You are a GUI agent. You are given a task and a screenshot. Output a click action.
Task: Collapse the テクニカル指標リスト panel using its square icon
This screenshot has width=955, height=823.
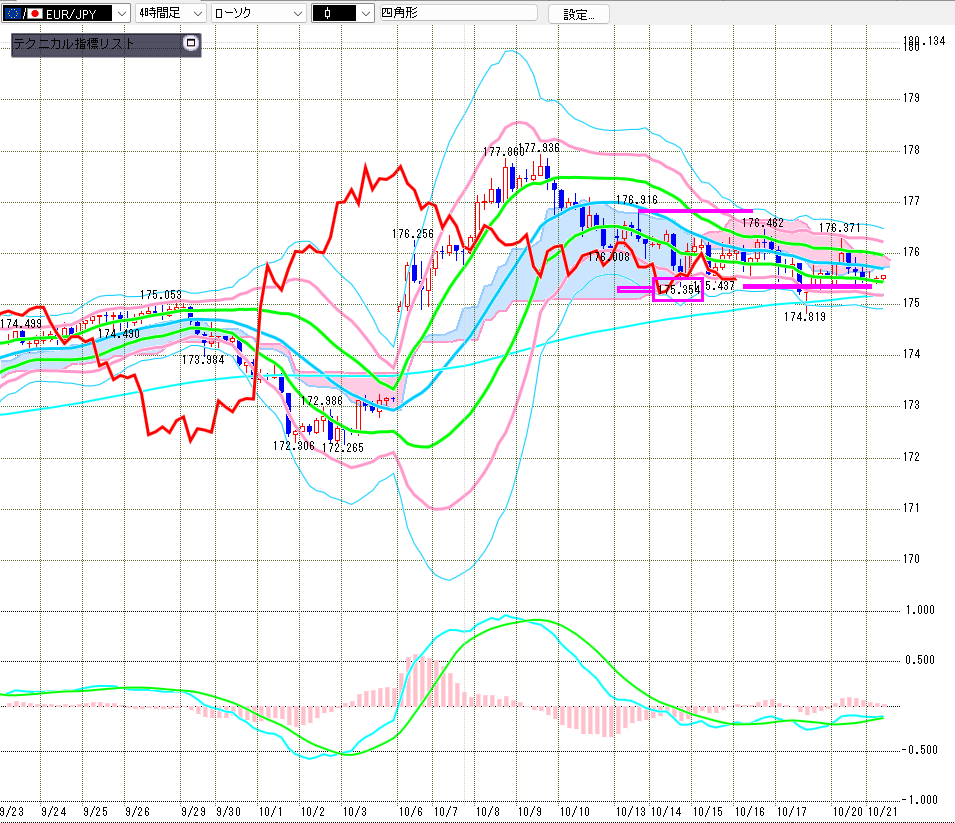coord(191,44)
